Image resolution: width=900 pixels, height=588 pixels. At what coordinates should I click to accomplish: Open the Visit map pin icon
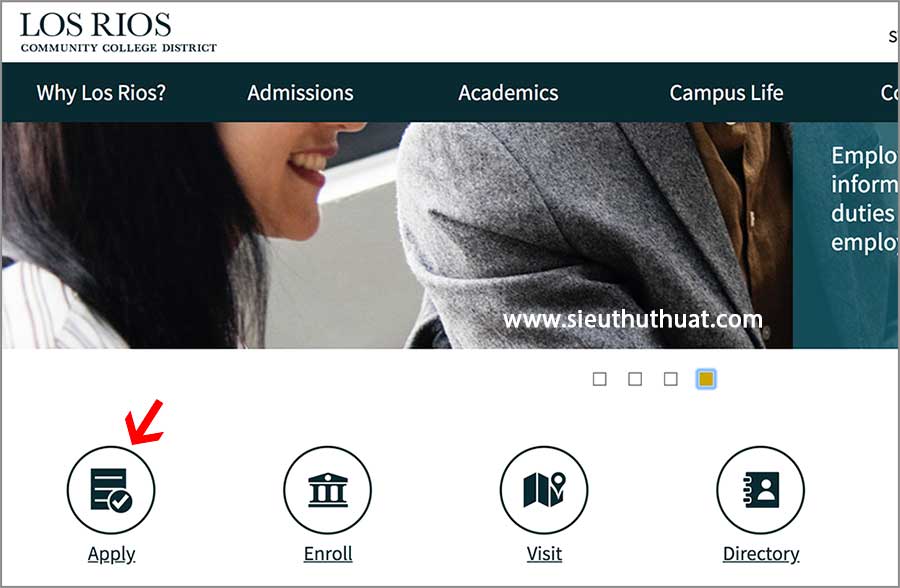coord(544,490)
